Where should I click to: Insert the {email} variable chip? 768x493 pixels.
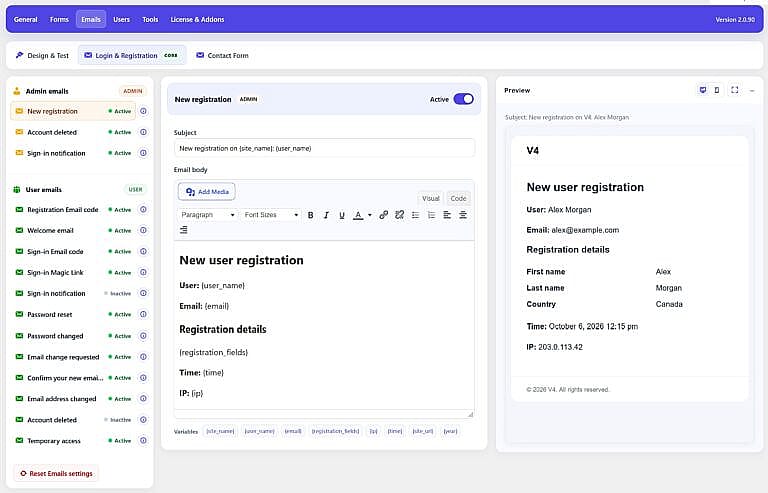(293, 431)
